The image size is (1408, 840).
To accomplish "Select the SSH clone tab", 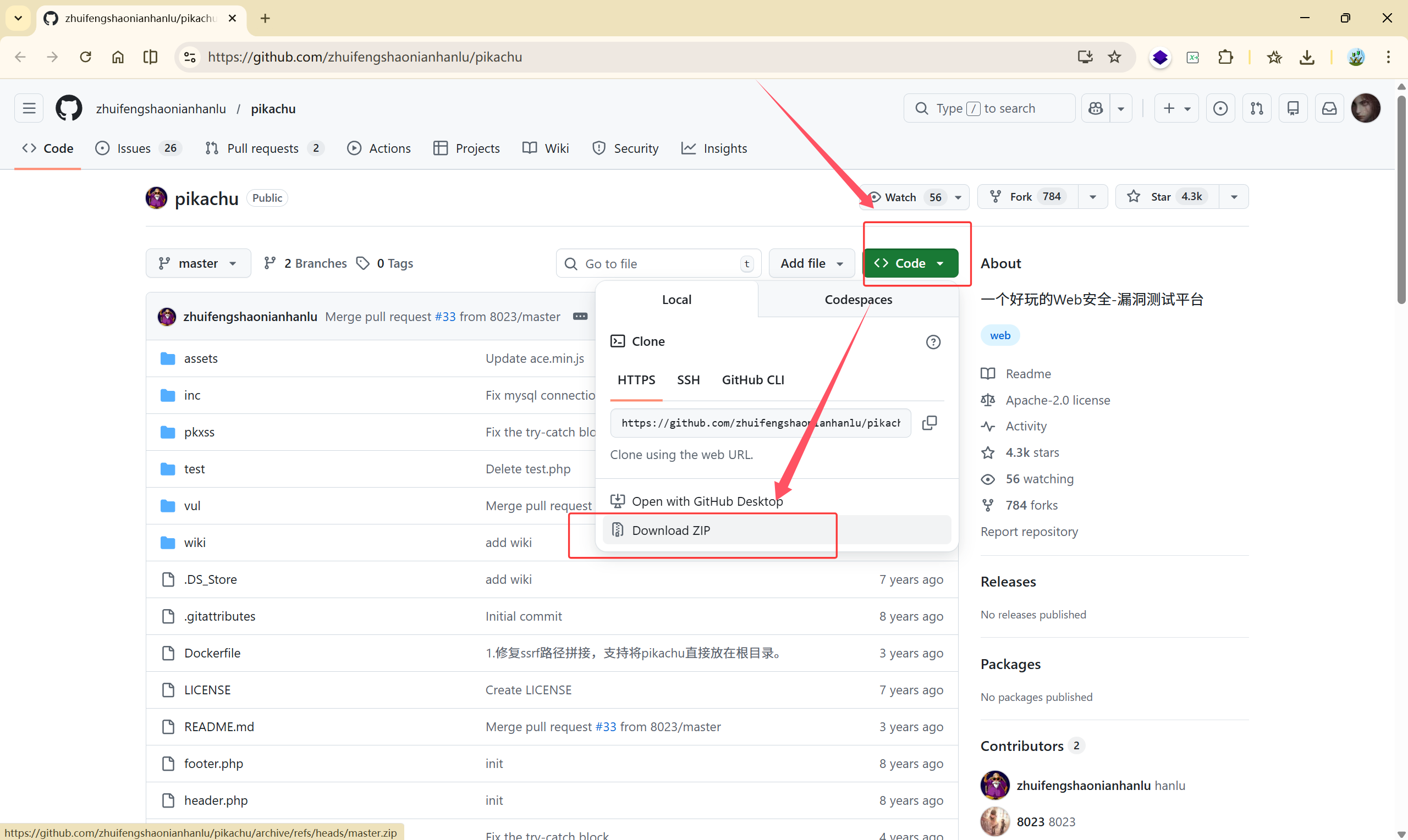I will click(688, 380).
